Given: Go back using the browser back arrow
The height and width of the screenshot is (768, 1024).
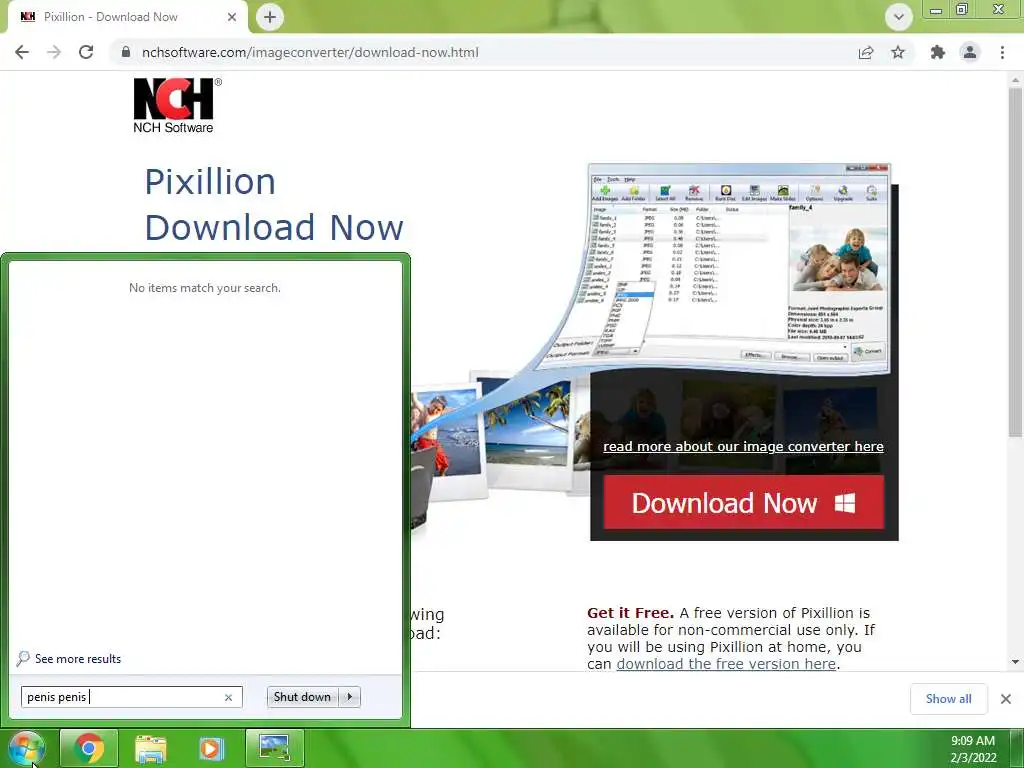Looking at the screenshot, I should [22, 52].
